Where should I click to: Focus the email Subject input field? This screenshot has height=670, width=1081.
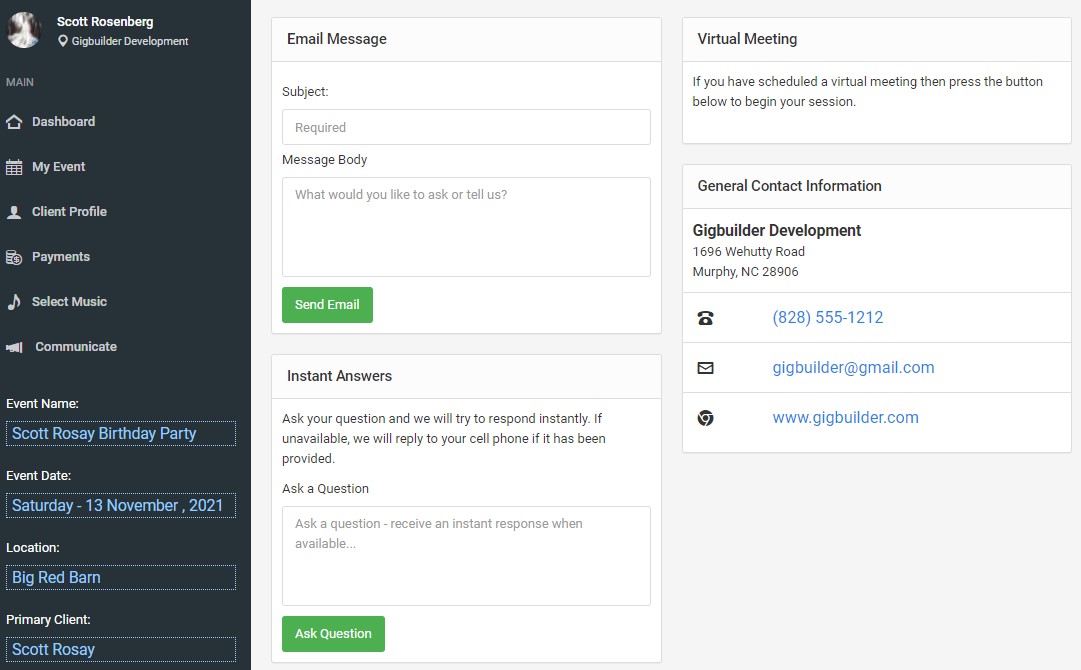pyautogui.click(x=466, y=127)
